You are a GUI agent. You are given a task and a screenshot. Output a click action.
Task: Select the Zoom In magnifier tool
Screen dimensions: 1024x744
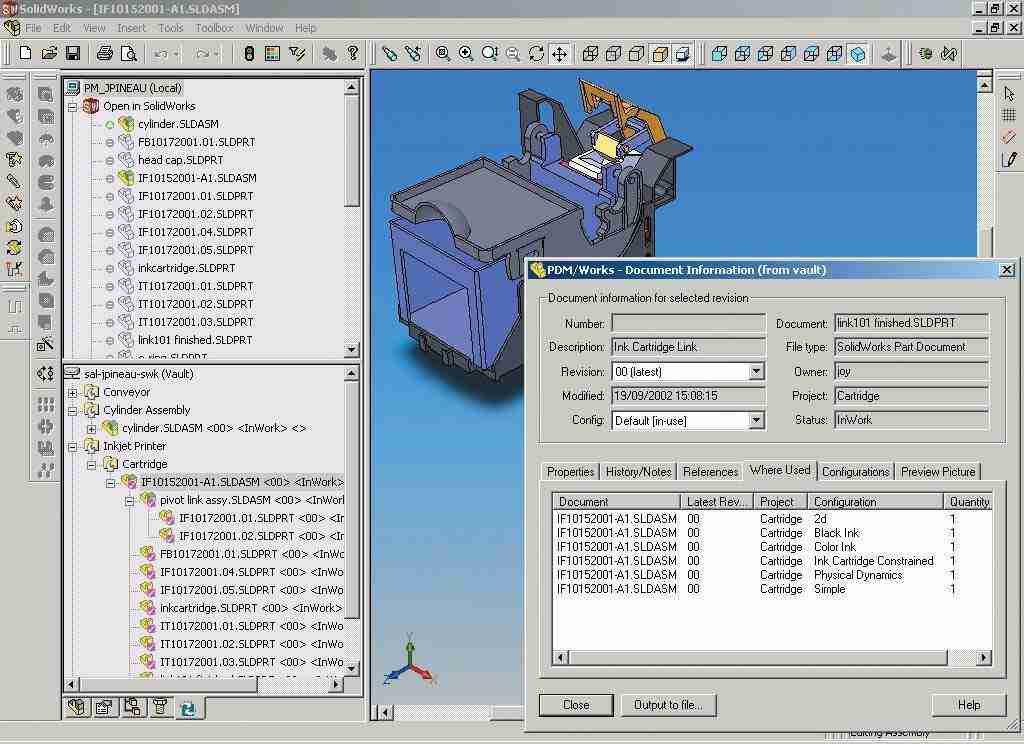pos(466,54)
